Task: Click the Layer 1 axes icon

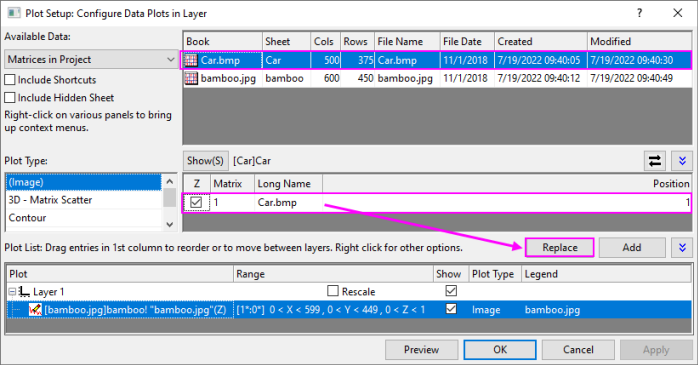Action: pyautogui.click(x=25, y=292)
